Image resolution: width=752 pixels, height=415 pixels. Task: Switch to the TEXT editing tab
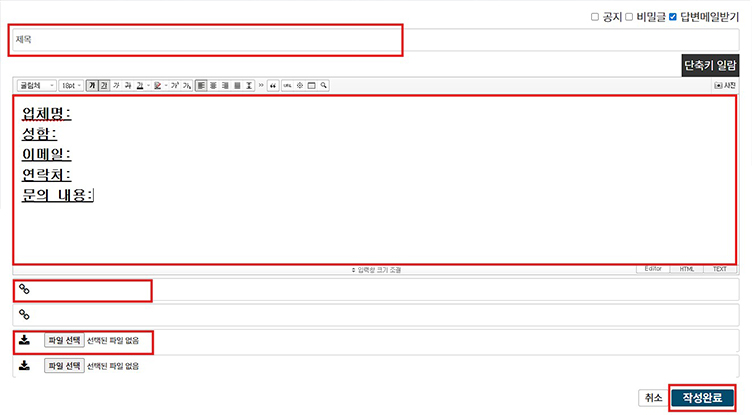(720, 269)
